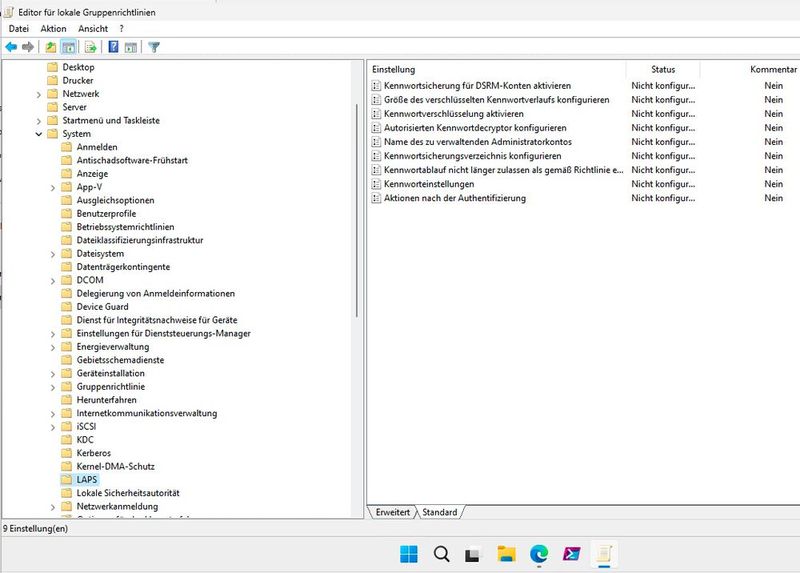This screenshot has height=573, width=800.
Task: Select Delegierung von Anmeldeinformationen
Action: [156, 293]
